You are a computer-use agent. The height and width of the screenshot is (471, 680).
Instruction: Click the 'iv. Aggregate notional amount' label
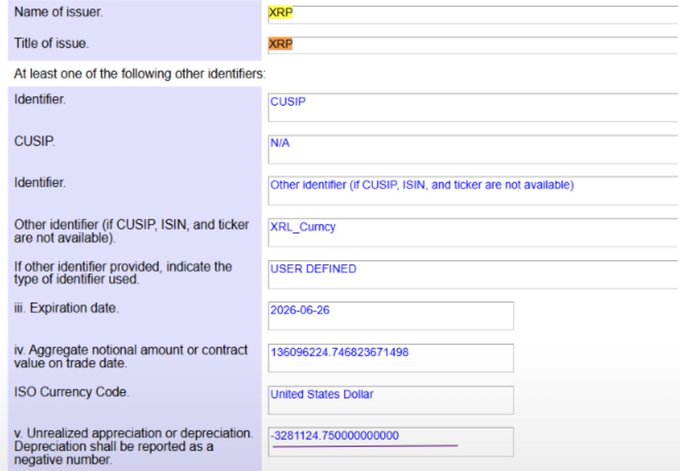pos(131,356)
